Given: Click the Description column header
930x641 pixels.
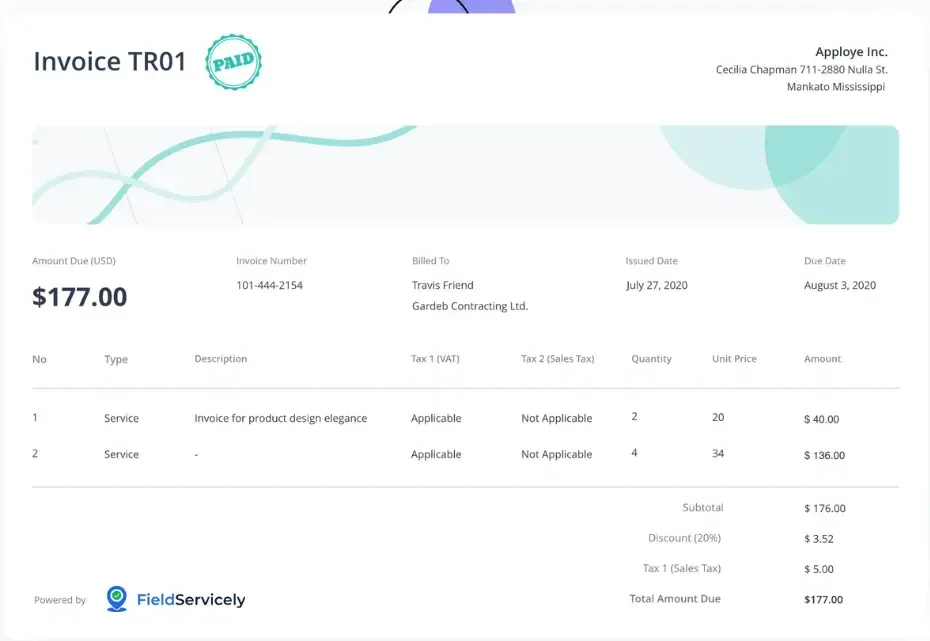Looking at the screenshot, I should [220, 359].
